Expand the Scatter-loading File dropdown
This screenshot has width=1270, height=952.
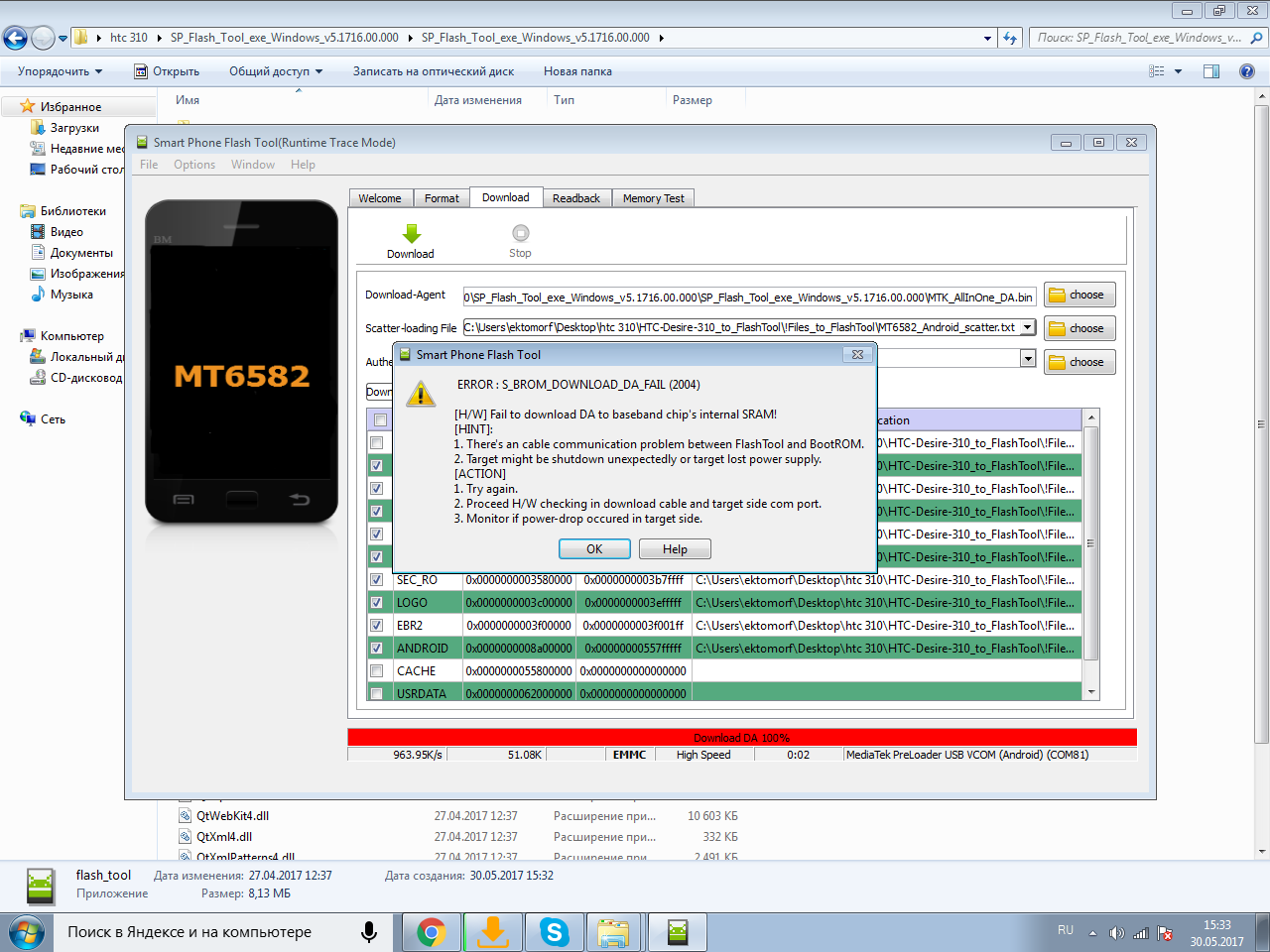click(x=1028, y=327)
